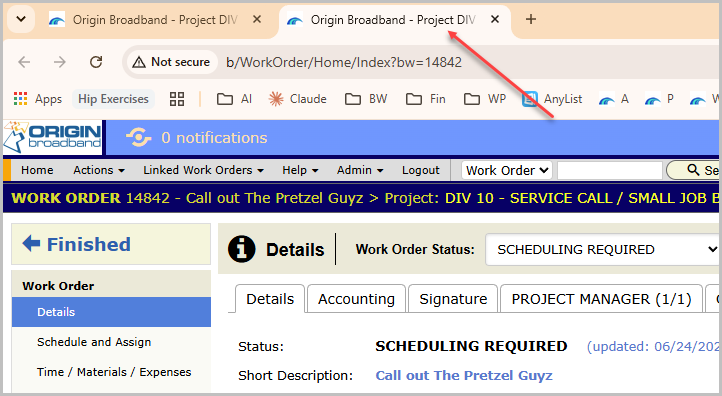Open the Origin bookmark labeled A
Viewport: 722px width, 396px height.
coord(614,99)
